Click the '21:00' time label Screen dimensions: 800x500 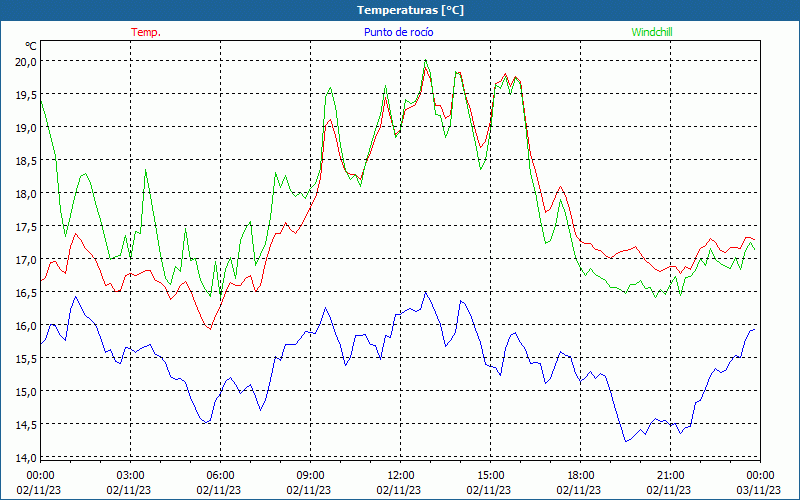pyautogui.click(x=670, y=475)
